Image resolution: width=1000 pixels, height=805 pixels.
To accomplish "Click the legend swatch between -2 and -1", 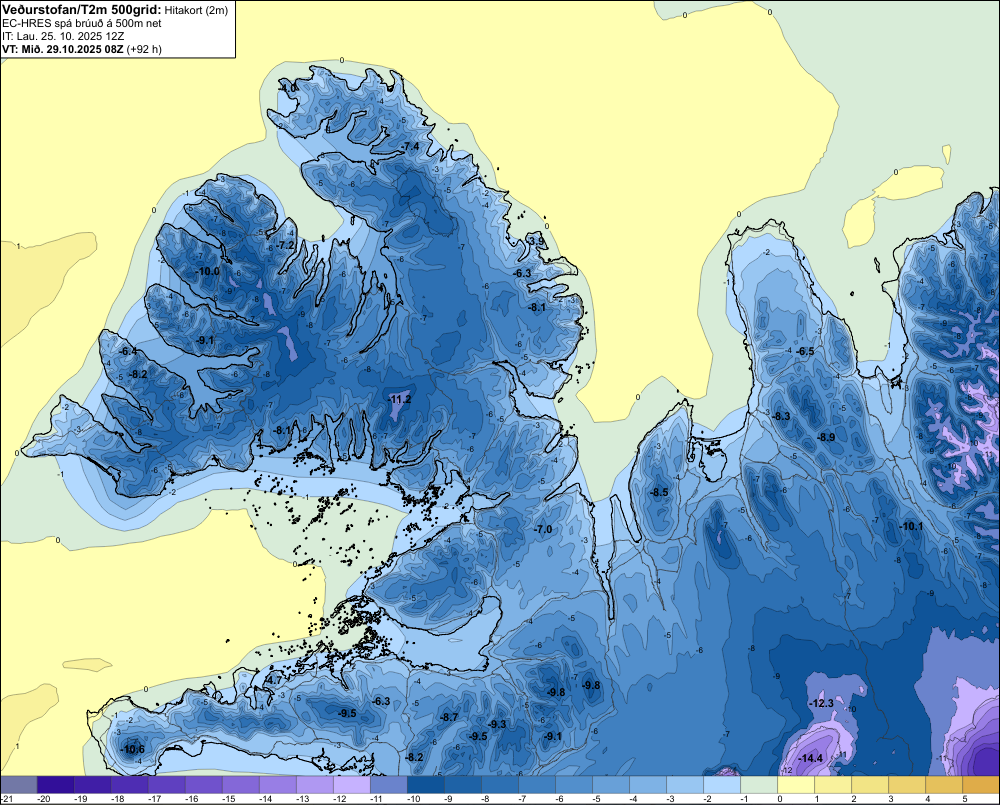I will pos(722,785).
